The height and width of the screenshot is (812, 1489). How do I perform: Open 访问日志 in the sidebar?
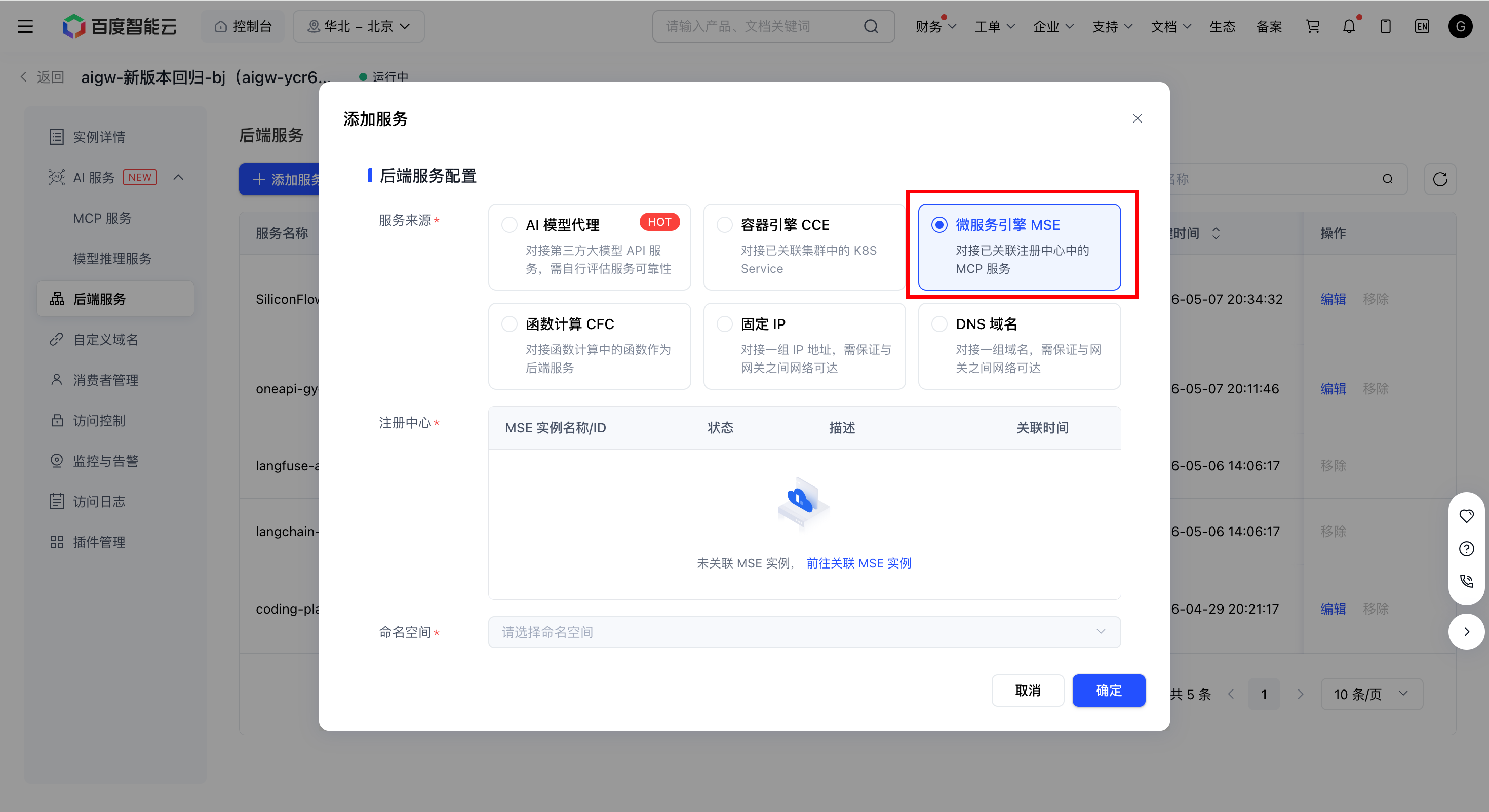coord(115,501)
